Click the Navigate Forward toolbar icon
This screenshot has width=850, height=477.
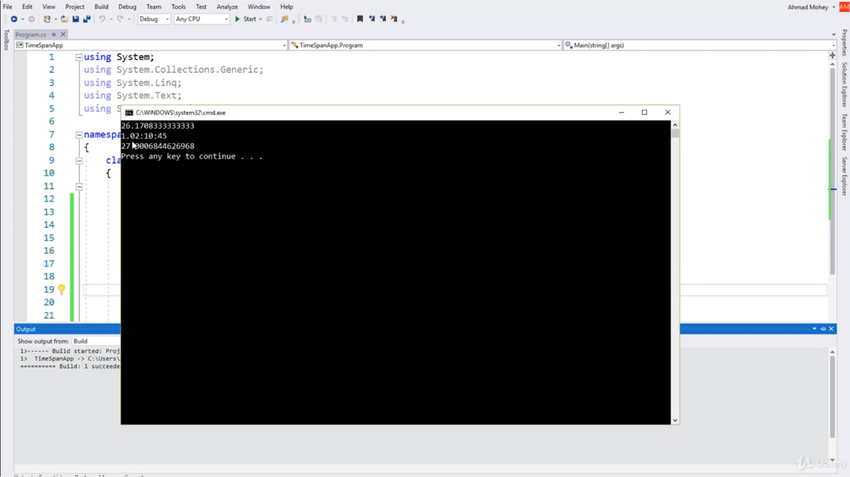(x=31, y=19)
